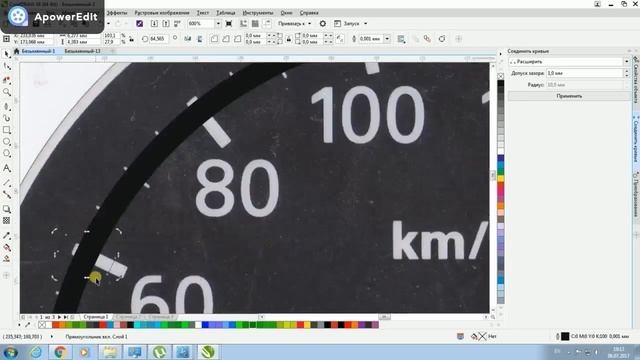Toggle the corner radius lock

coord(289,39)
